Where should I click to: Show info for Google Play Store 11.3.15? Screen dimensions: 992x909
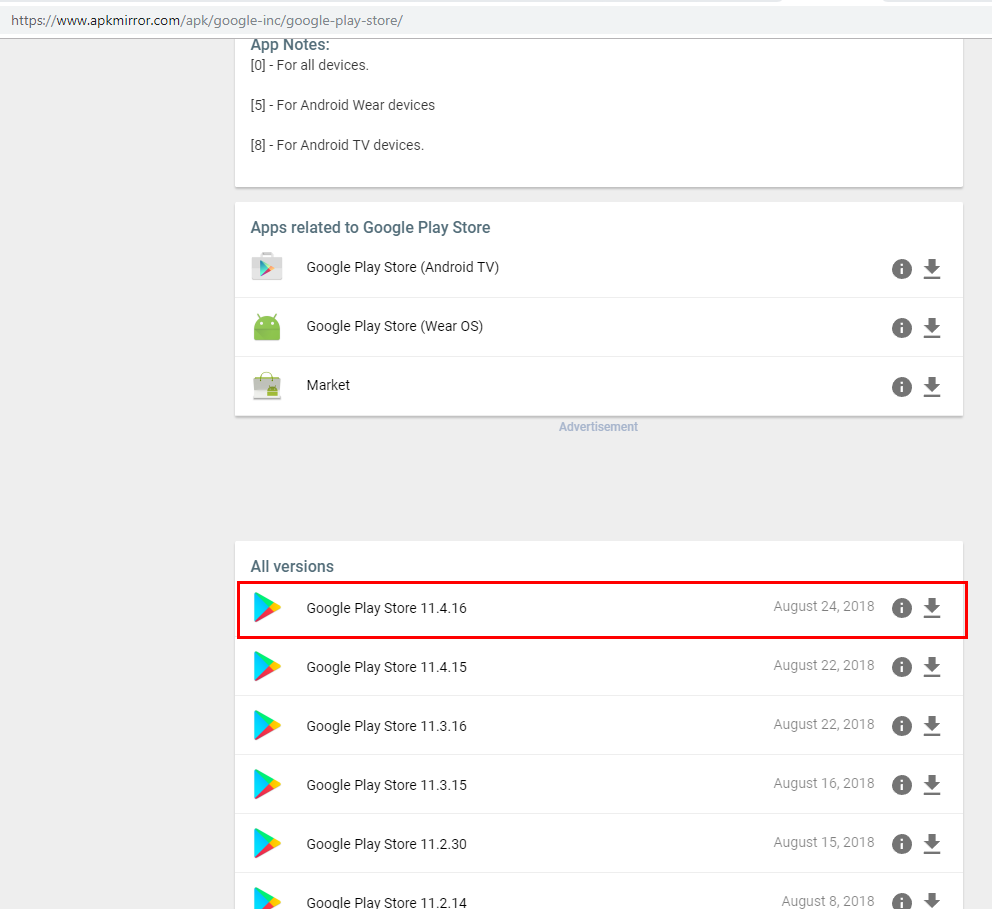pyautogui.click(x=902, y=785)
